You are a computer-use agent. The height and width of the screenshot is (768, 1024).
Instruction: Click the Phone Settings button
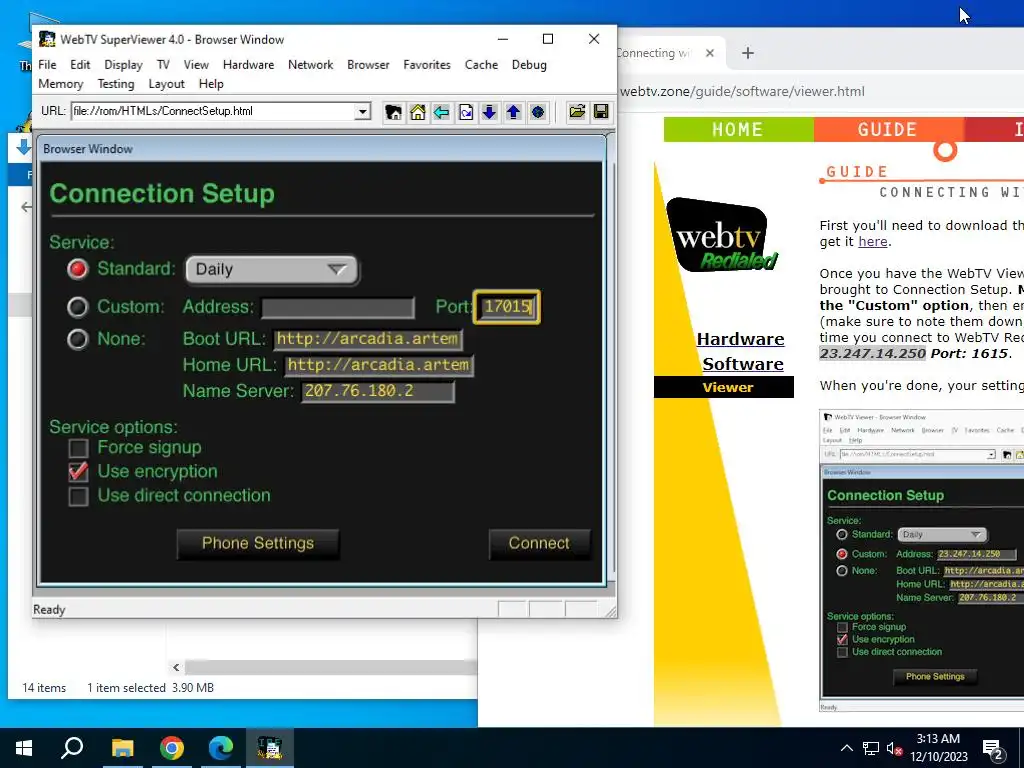click(x=258, y=543)
